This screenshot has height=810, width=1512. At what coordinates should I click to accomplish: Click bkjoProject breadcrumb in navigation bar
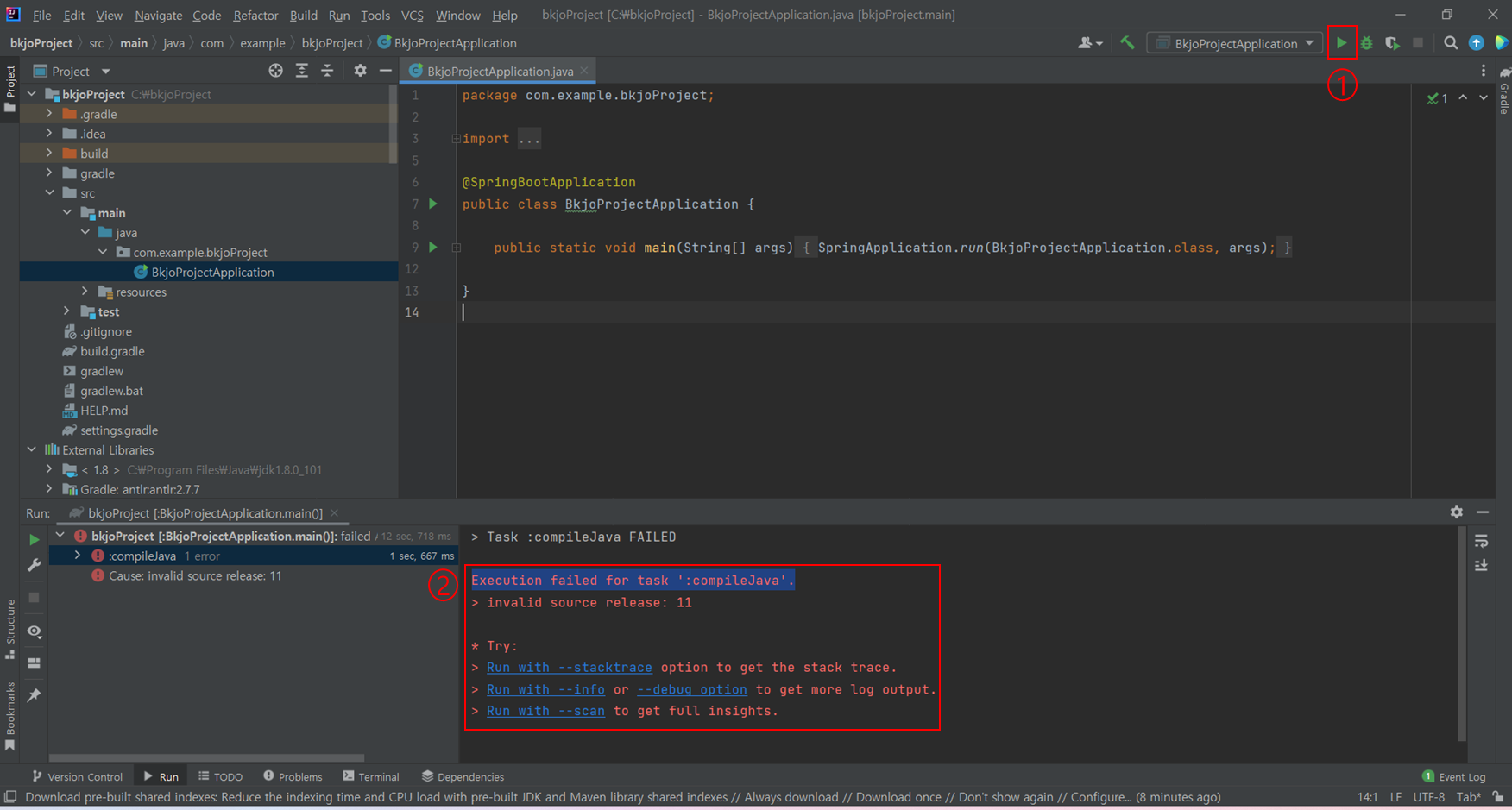pos(41,43)
